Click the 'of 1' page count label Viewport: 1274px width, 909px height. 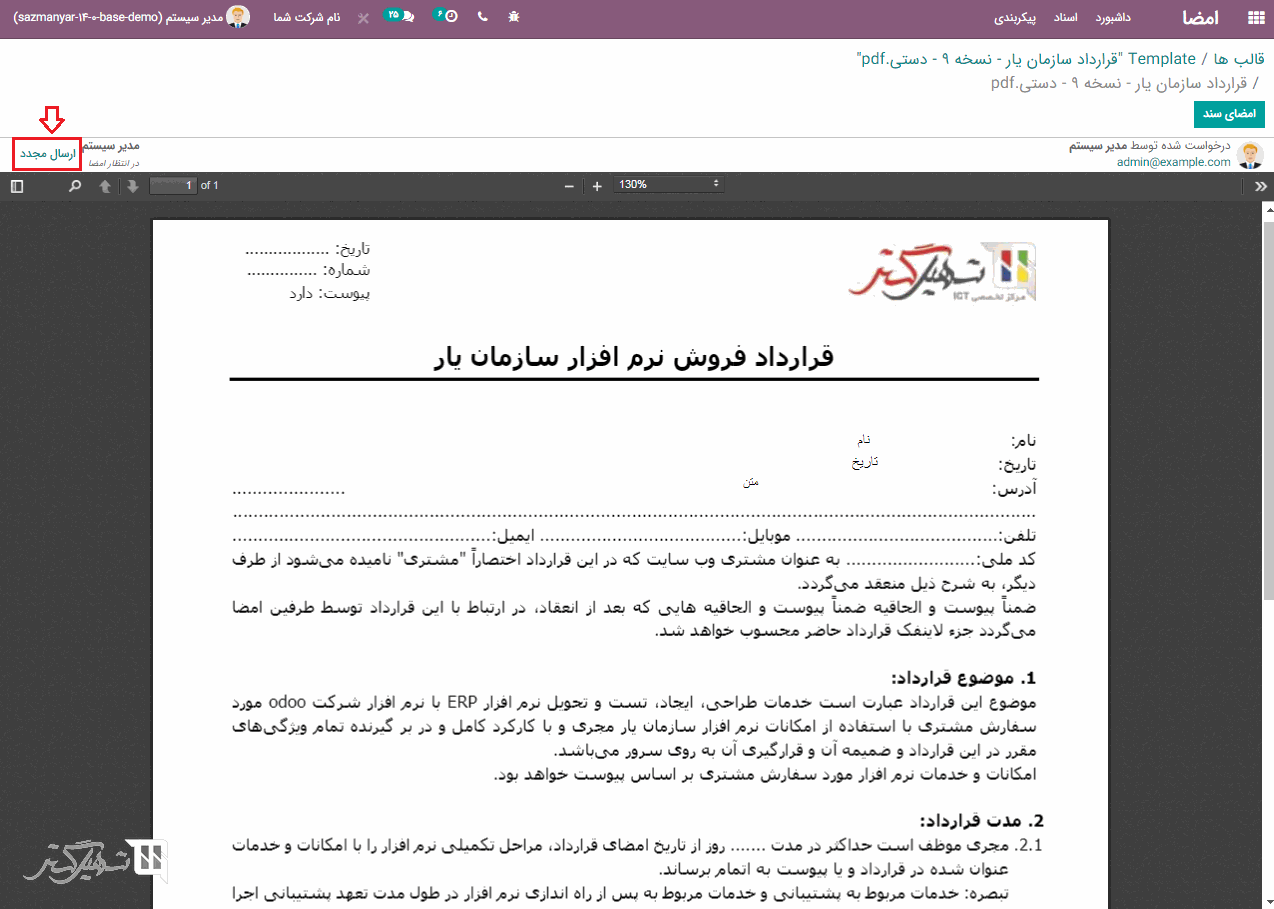tap(210, 185)
